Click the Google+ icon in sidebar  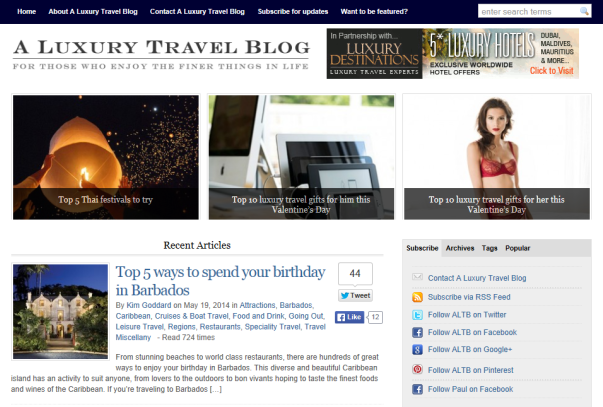[x=417, y=350]
